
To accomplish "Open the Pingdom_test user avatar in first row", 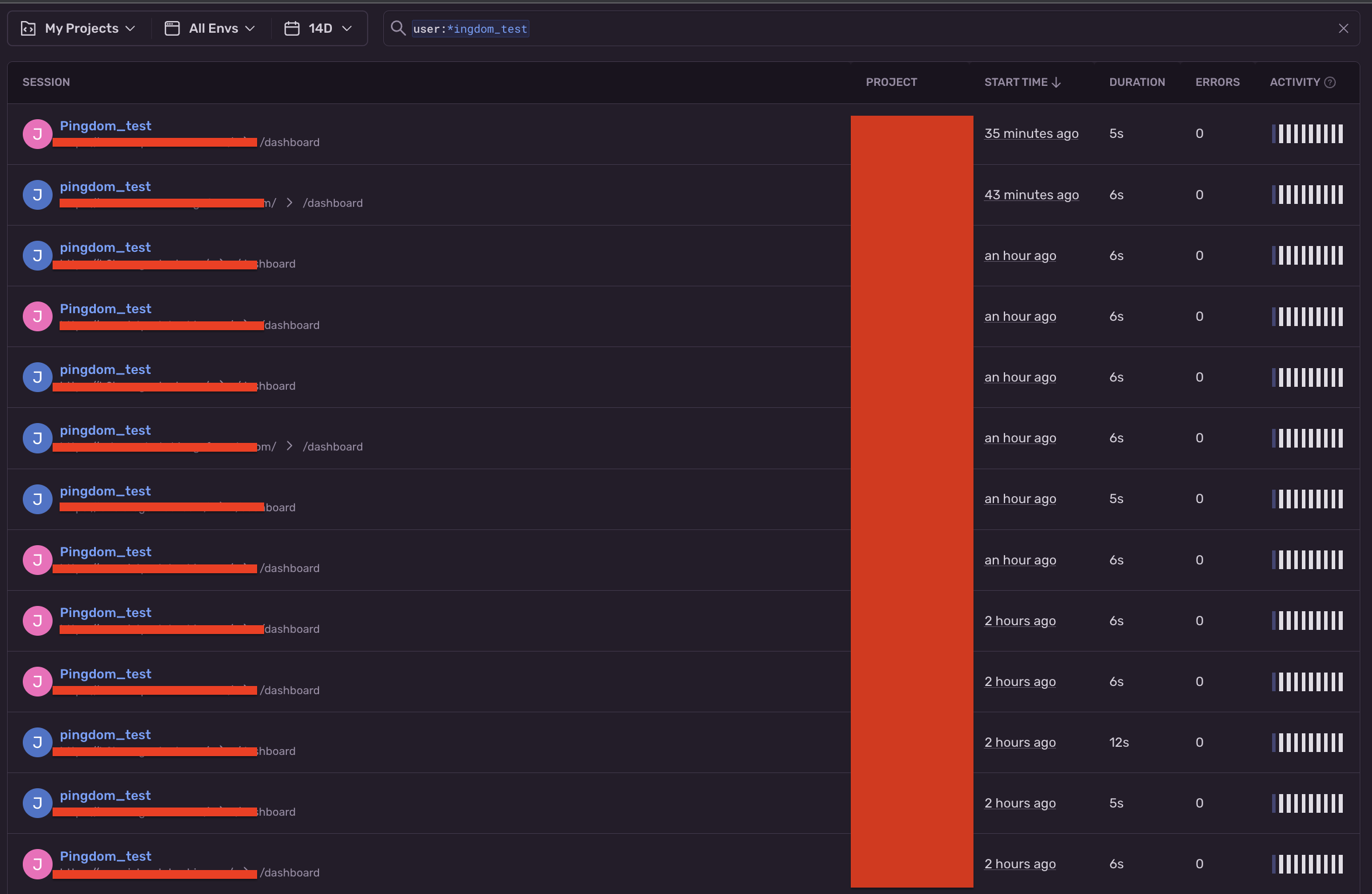I will point(37,133).
